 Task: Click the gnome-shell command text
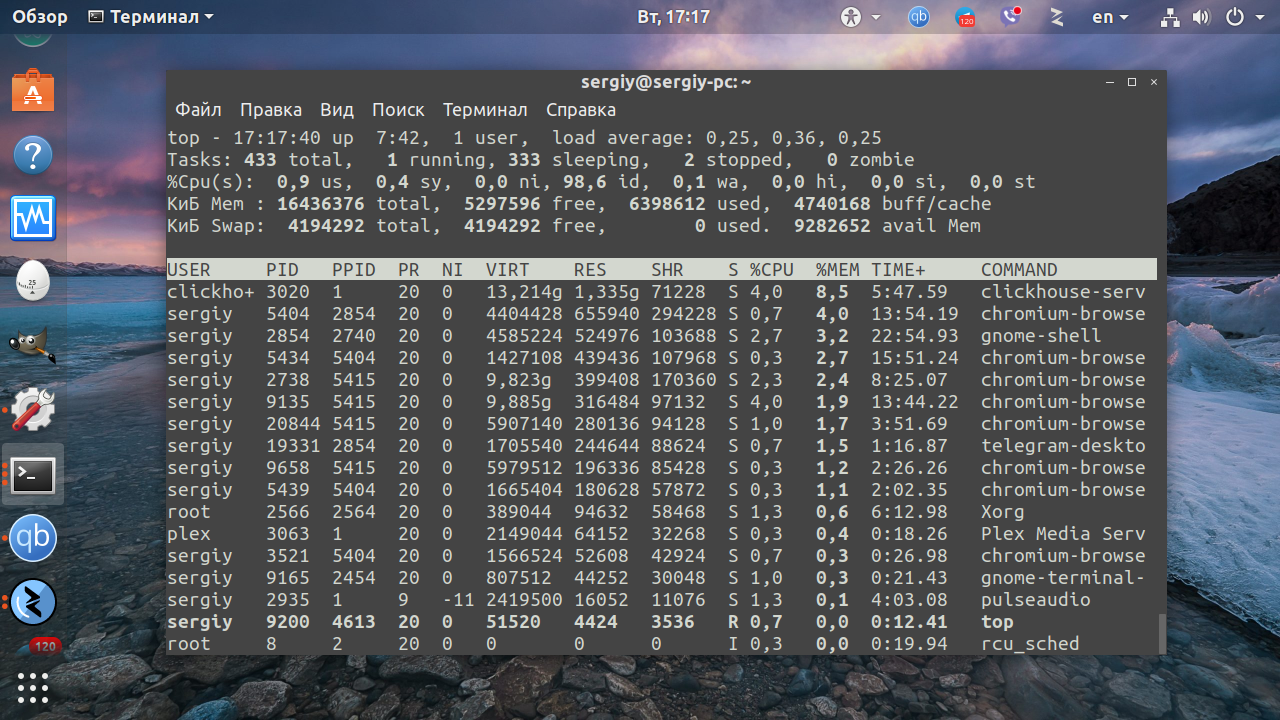[1041, 336]
